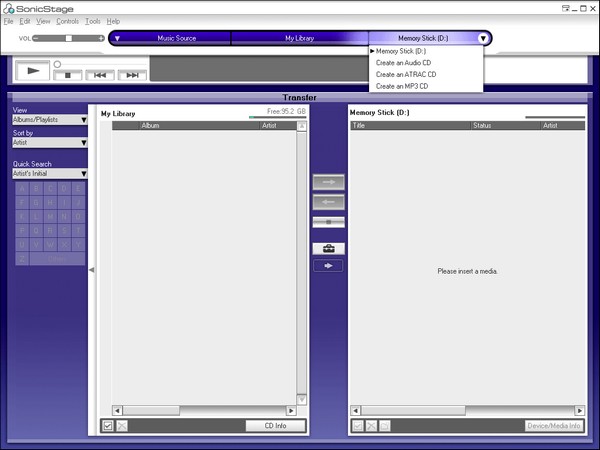Click My Library horizontal scrollbar thumb

coord(151,411)
